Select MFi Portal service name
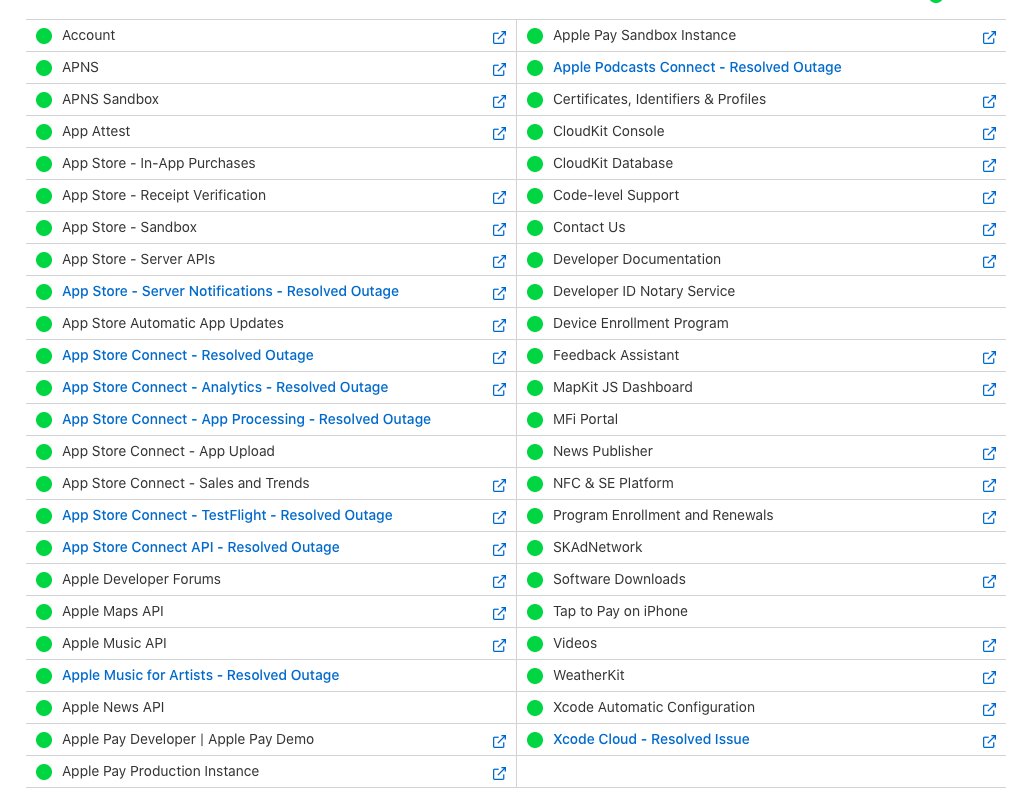Viewport: 1021px width, 795px height. point(585,419)
